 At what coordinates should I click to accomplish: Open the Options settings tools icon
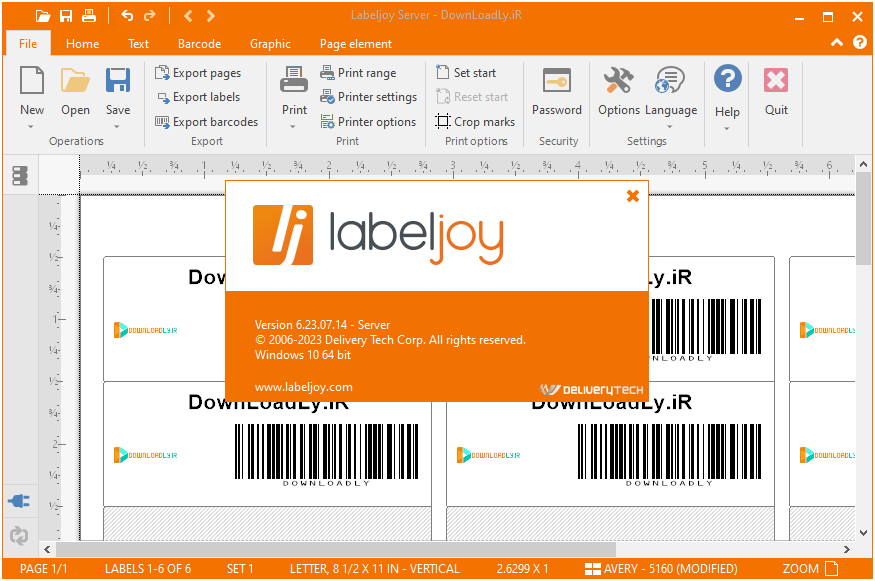tap(618, 80)
